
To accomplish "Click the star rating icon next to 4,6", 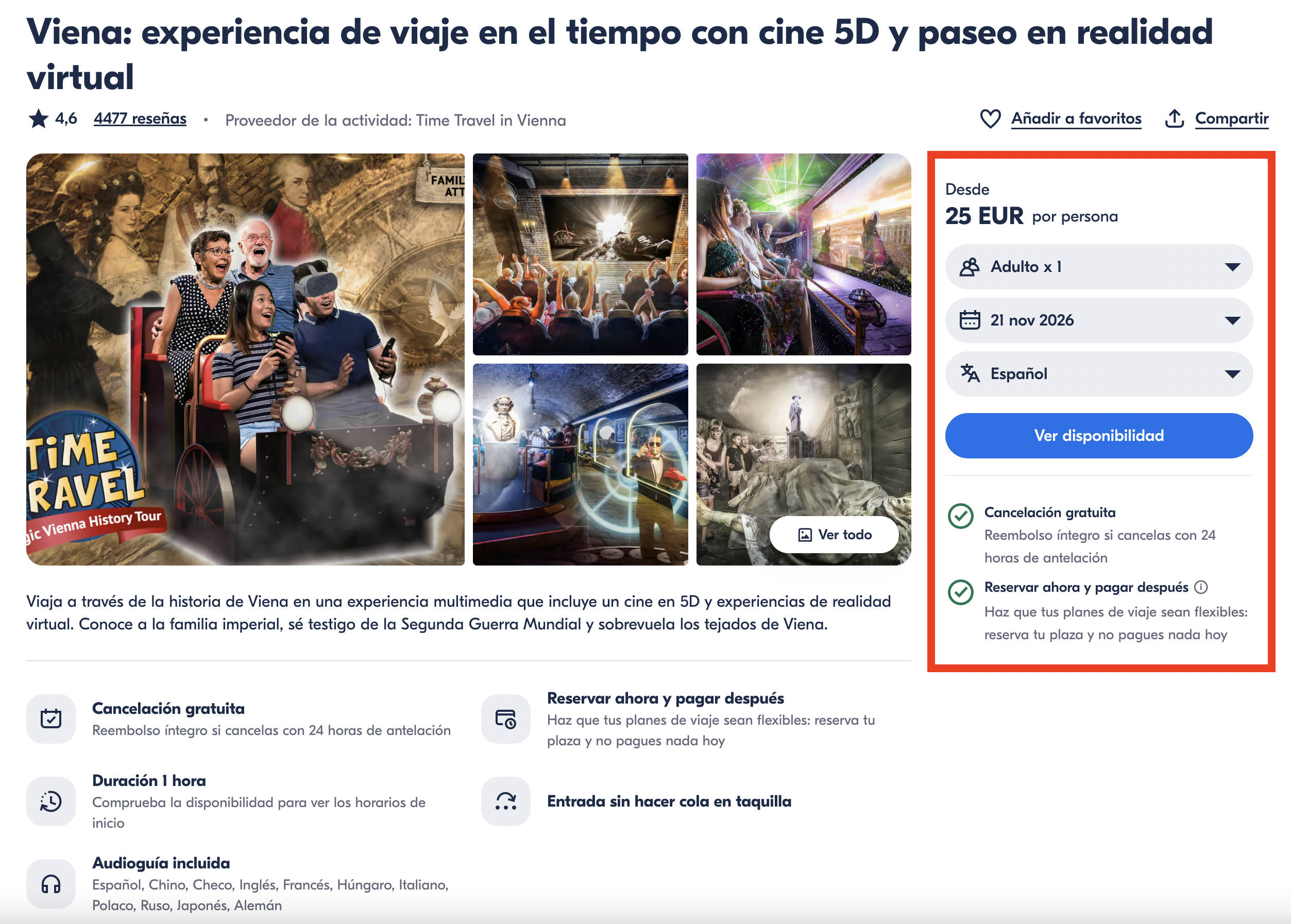I will (x=39, y=118).
